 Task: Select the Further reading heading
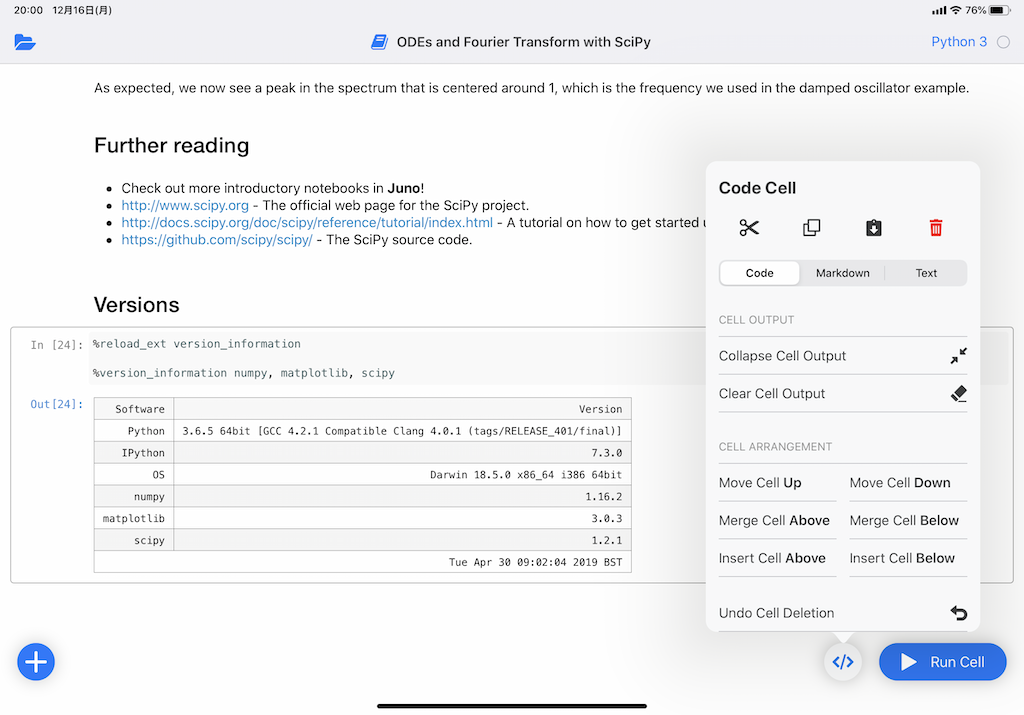[172, 146]
